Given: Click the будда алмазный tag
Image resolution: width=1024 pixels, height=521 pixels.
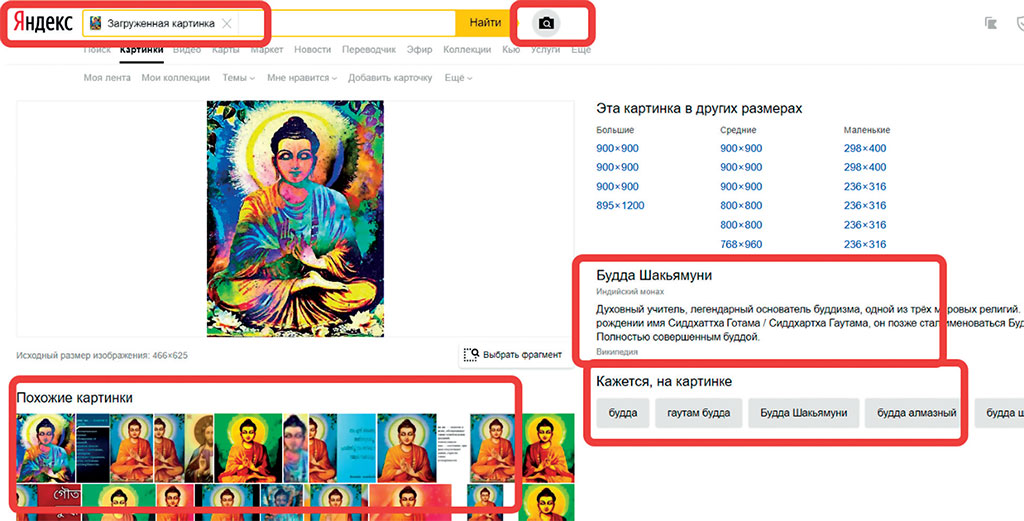Looking at the screenshot, I should pyautogui.click(x=918, y=413).
